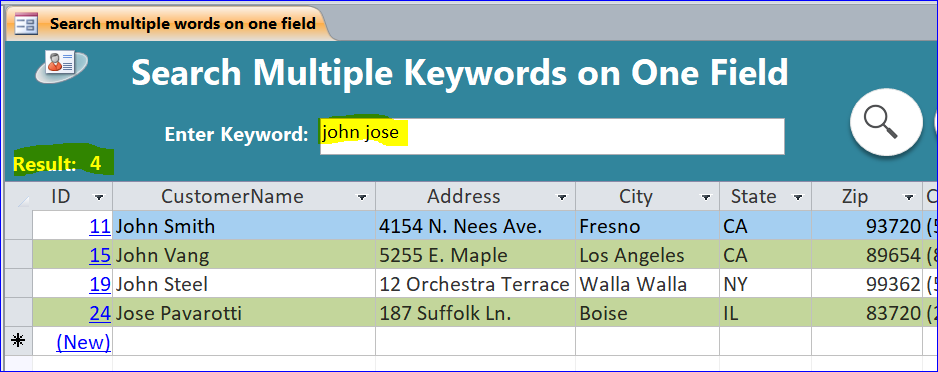Open the CustomerName column filter dropdown
The image size is (938, 372).
(x=362, y=197)
